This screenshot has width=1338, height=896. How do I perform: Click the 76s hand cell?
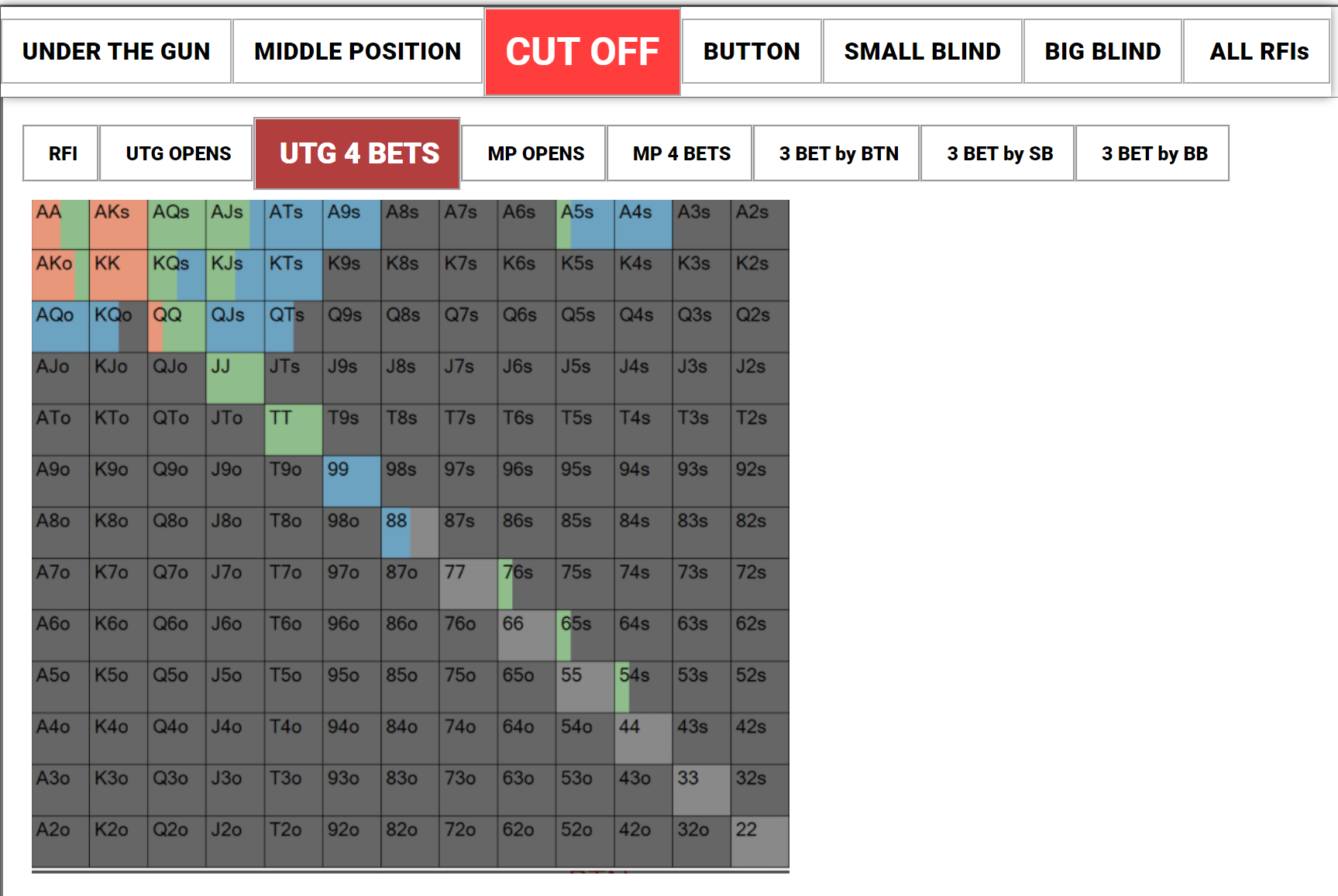click(x=527, y=585)
